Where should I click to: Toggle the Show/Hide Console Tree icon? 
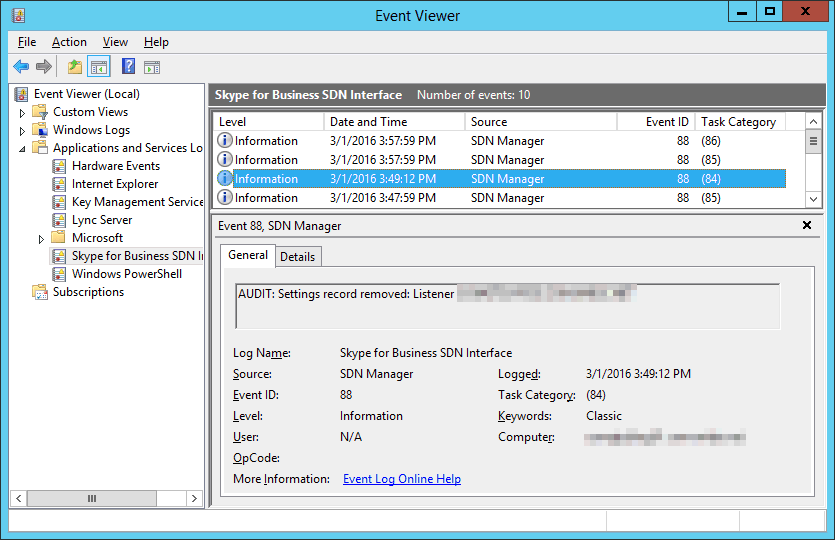click(99, 67)
